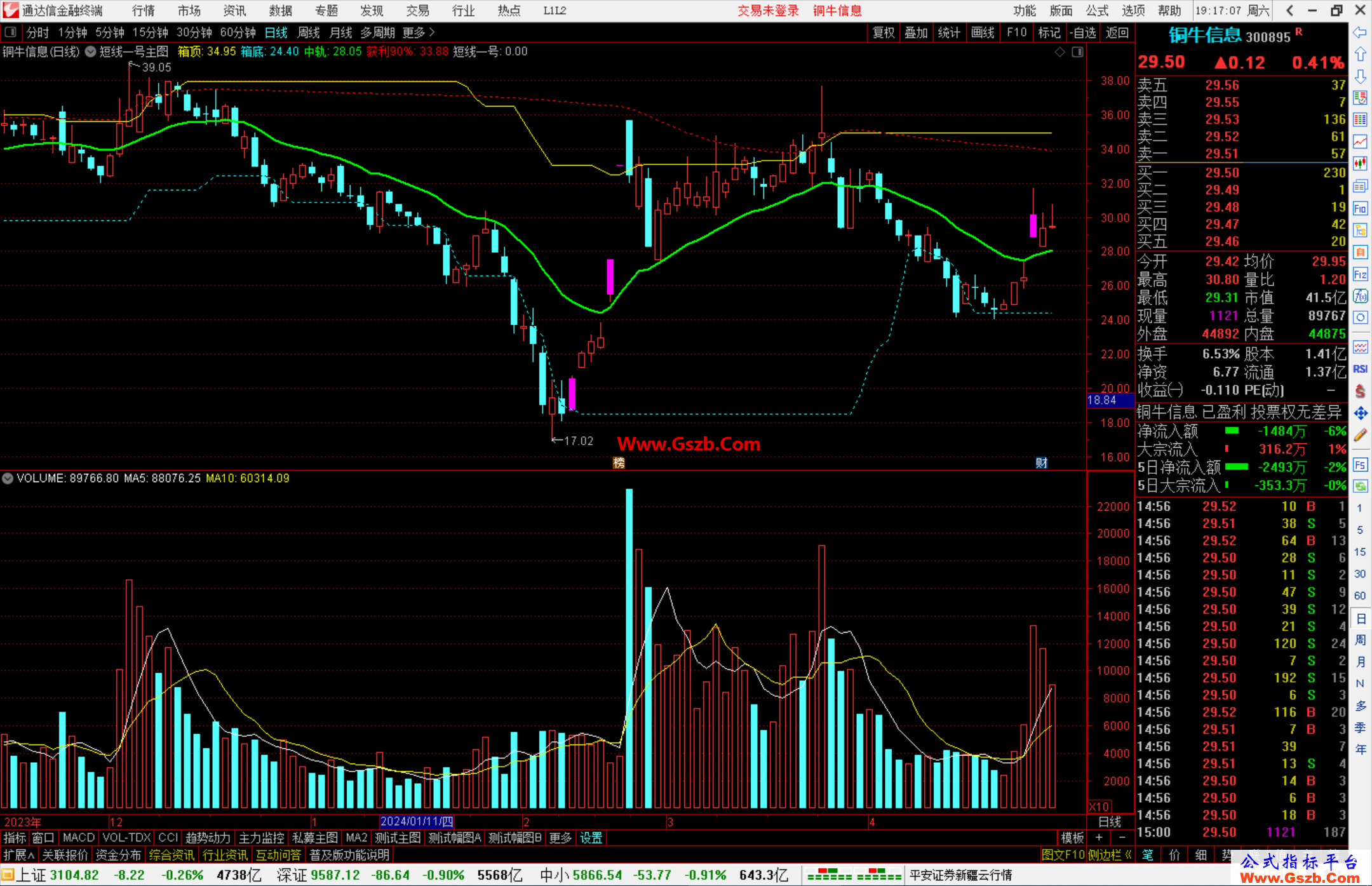
Task: Click the F12 trading sidebar icon
Action: (x=1360, y=274)
